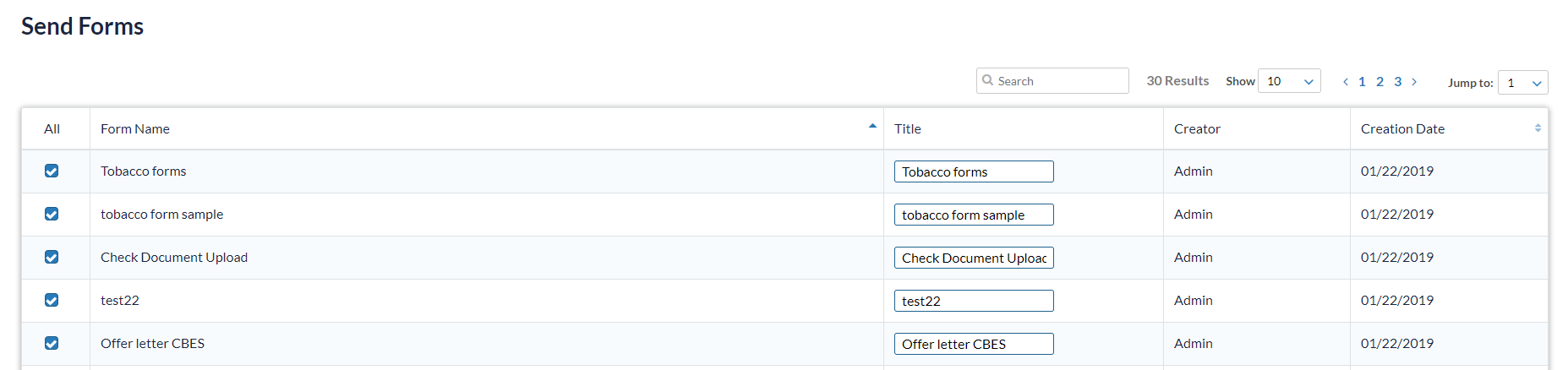Open the Jump to page dropdown
The height and width of the screenshot is (370, 1568).
coord(1522,83)
